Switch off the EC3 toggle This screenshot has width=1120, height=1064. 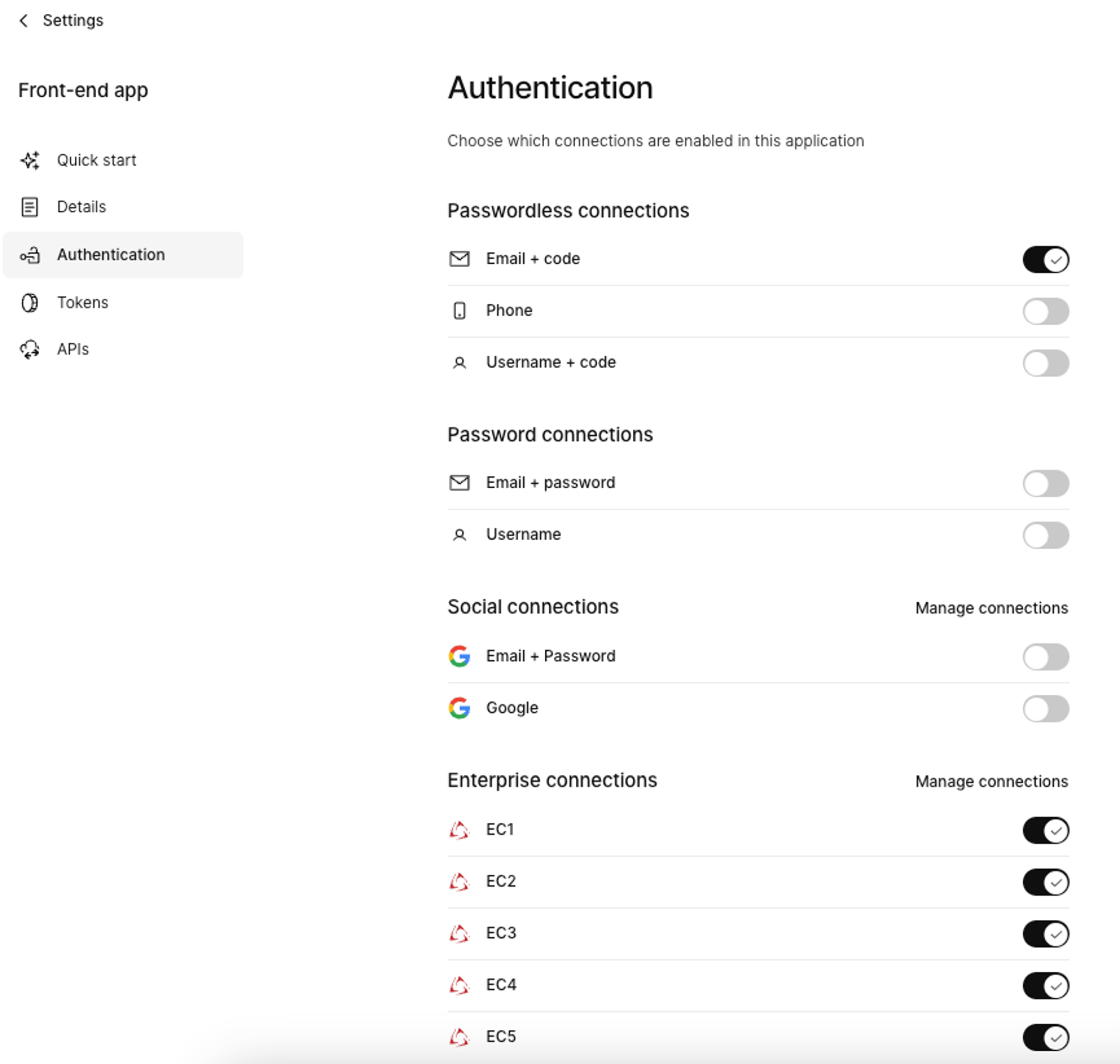(1046, 934)
